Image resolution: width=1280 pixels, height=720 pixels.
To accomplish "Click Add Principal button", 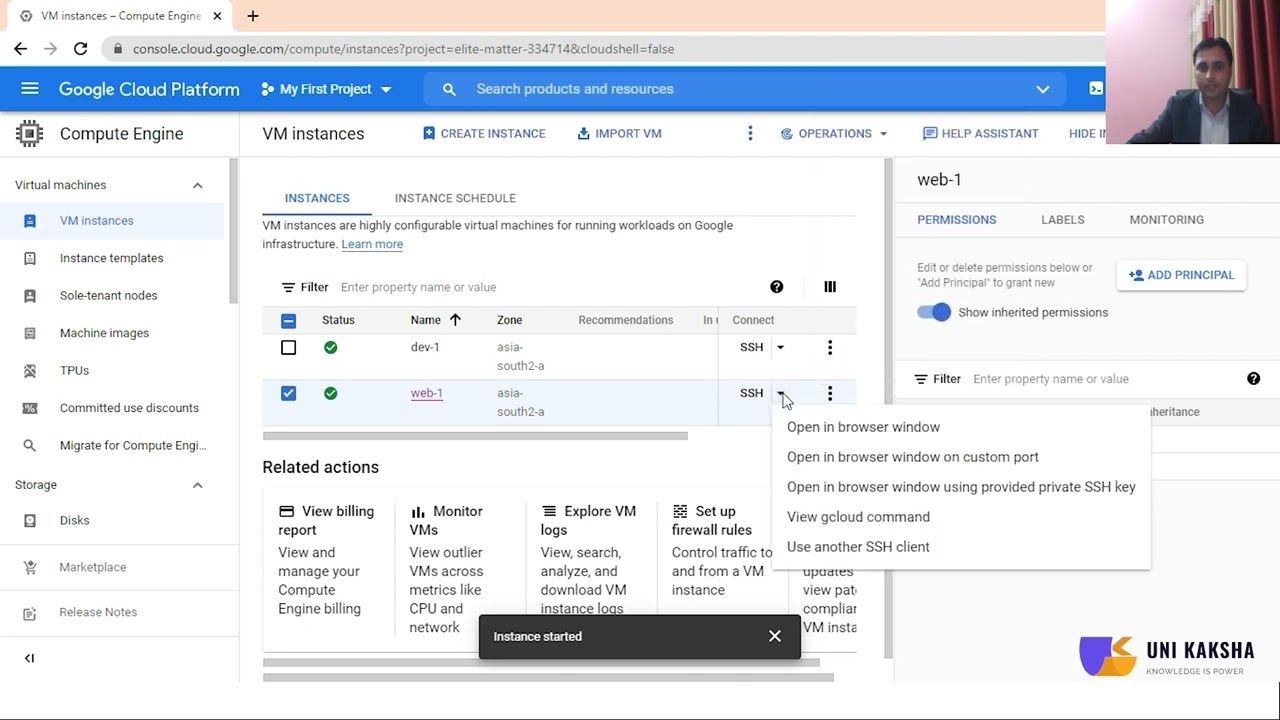I will coord(1181,275).
